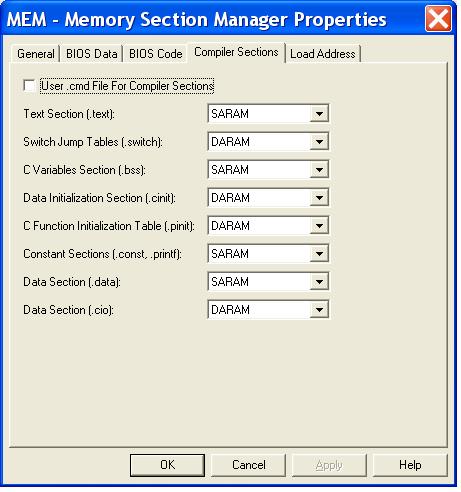Switch to the General tab

coord(36,54)
